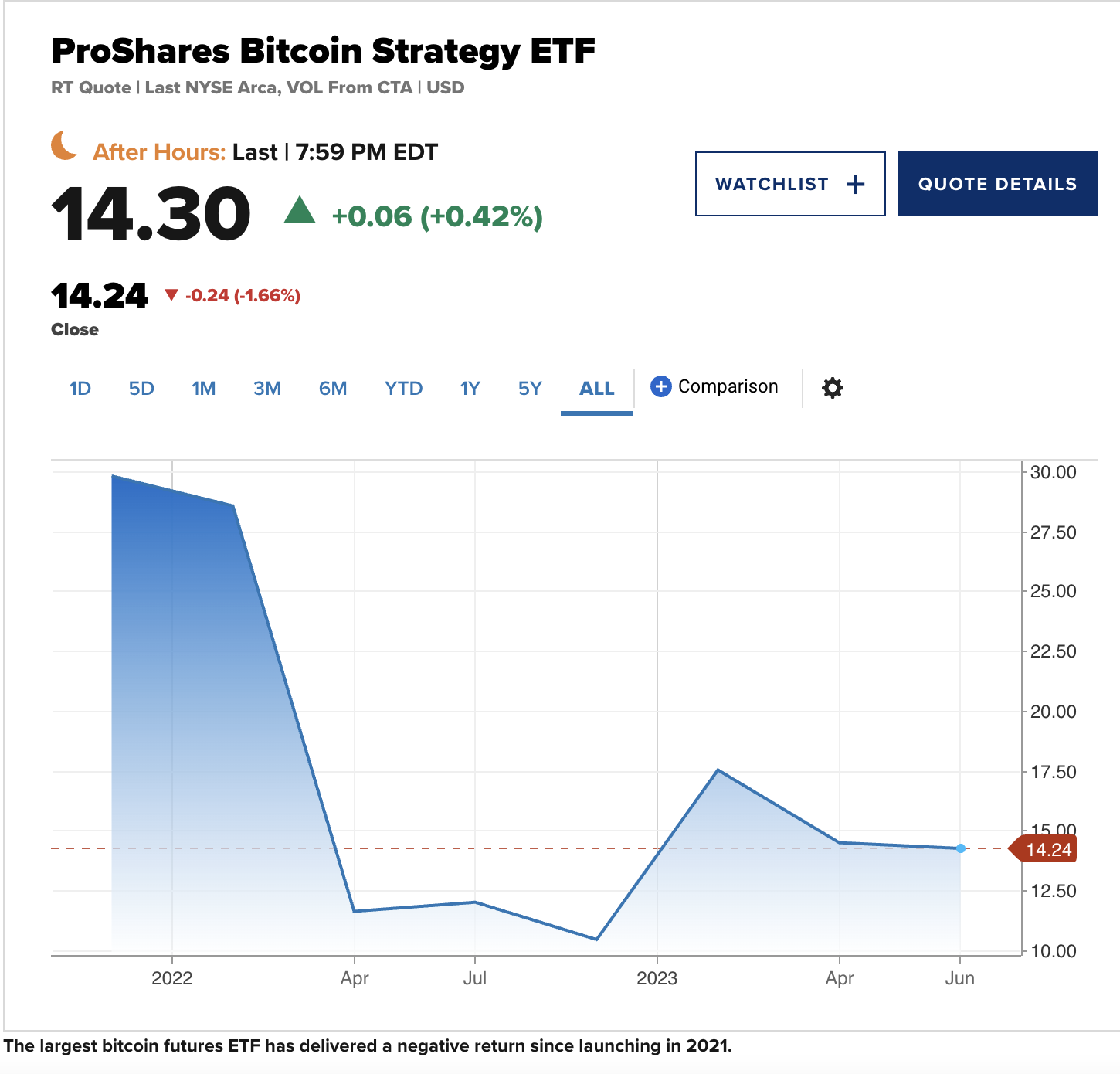
Task: Select the 5Y time range
Action: click(530, 388)
